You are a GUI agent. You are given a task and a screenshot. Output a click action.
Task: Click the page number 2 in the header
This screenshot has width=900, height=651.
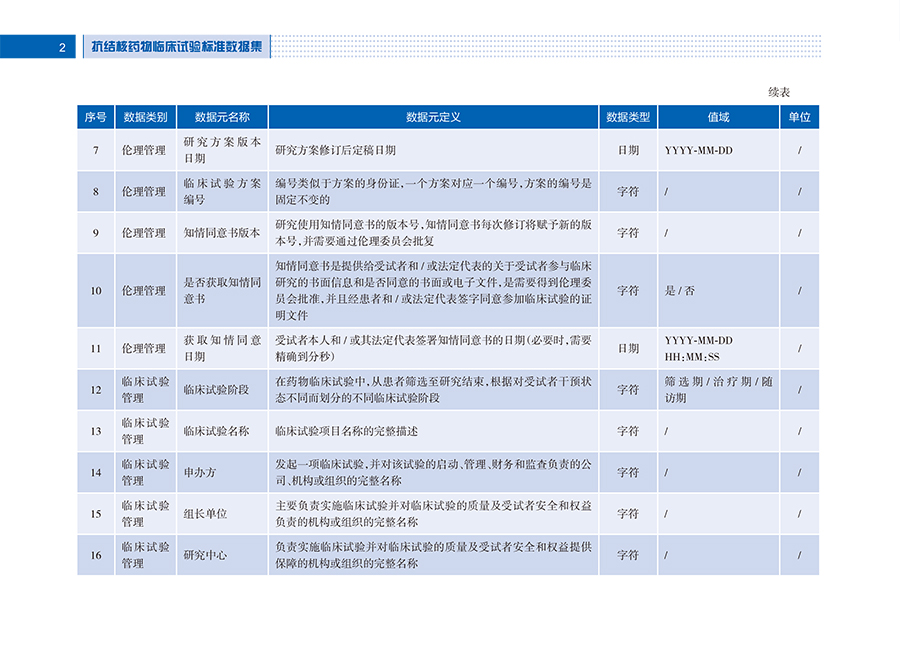pyautogui.click(x=62, y=48)
